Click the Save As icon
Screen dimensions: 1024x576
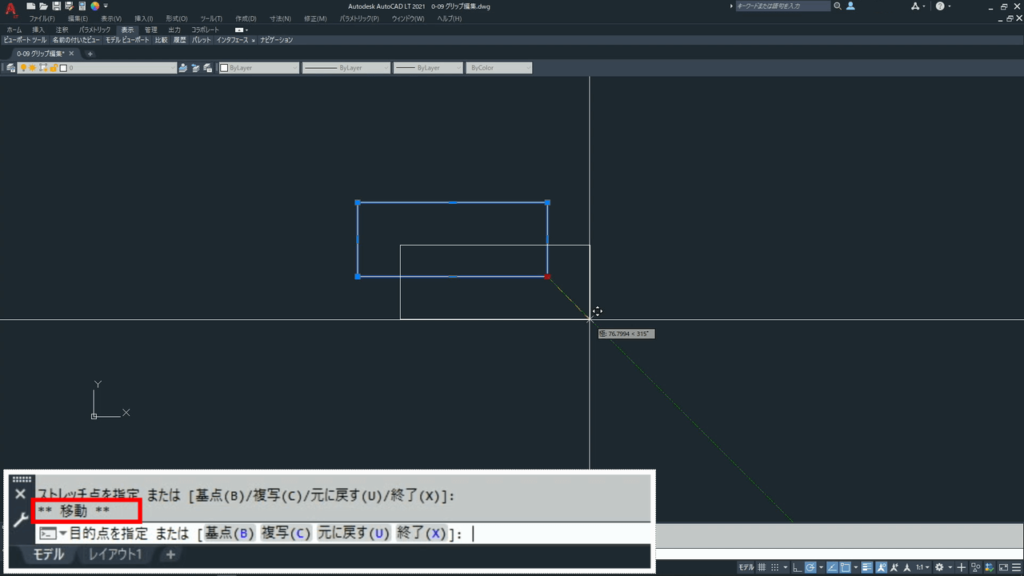[69, 6]
